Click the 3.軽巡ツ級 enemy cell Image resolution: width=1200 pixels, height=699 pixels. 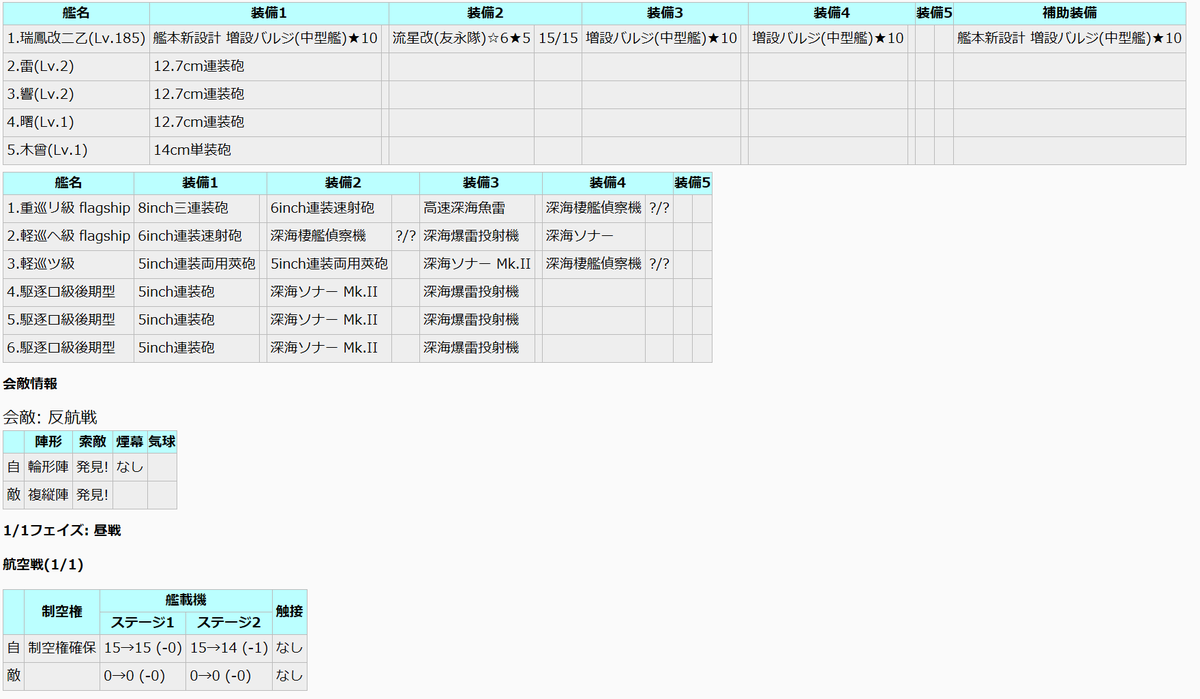(x=68, y=265)
